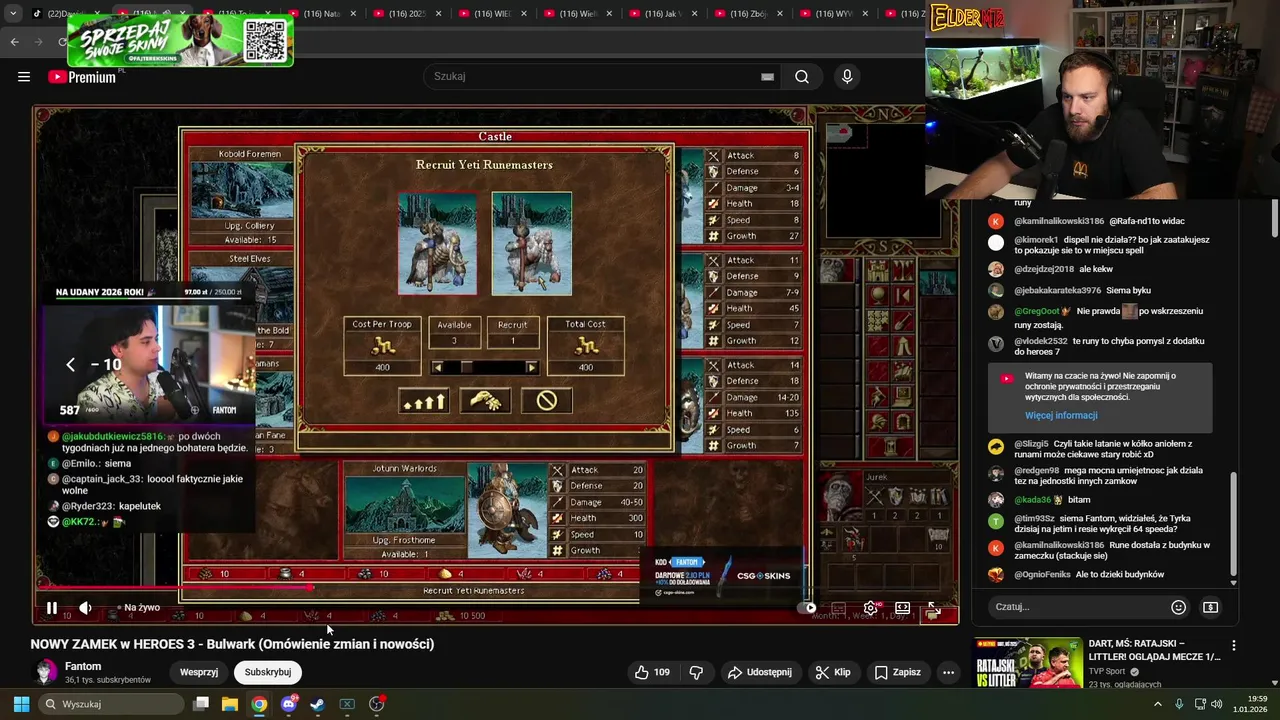Screen dimensions: 1280x720
Task: Click the taskbar Wyszukaj search box
Action: (111, 704)
